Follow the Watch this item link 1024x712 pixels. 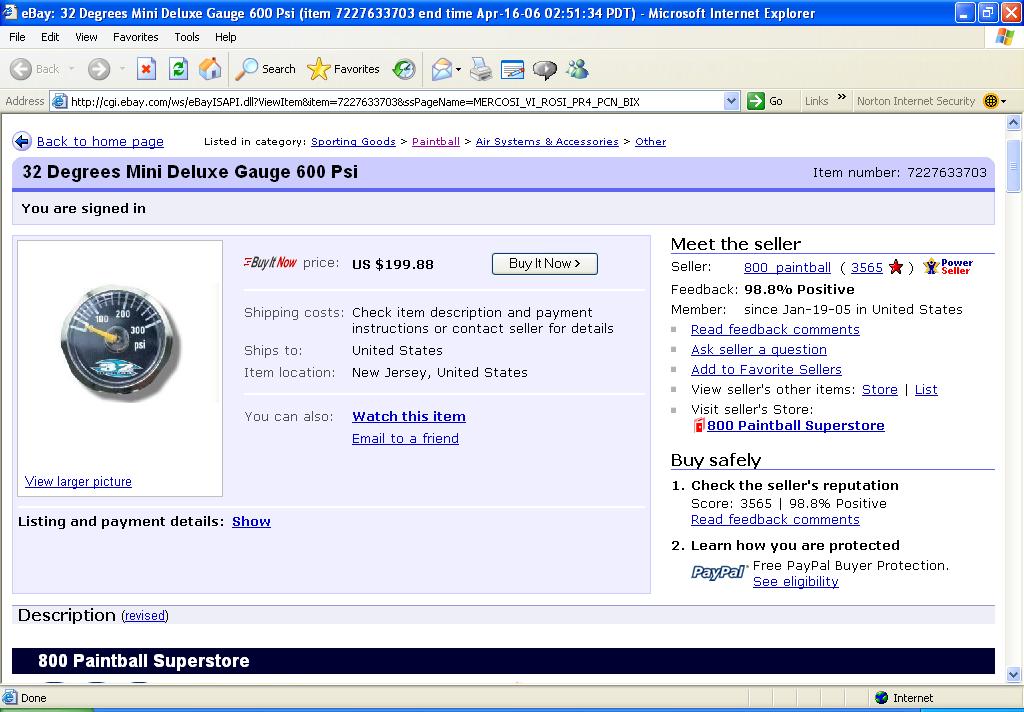(409, 416)
